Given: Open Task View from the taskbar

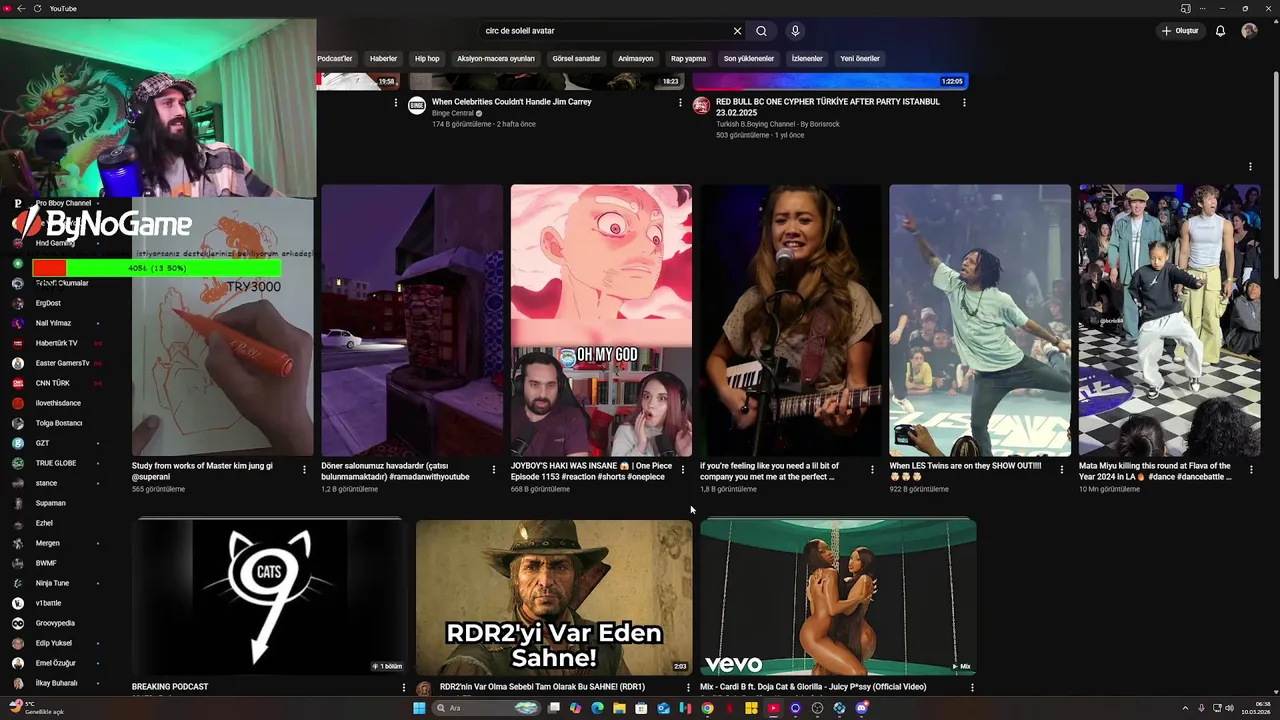Looking at the screenshot, I should pos(553,708).
